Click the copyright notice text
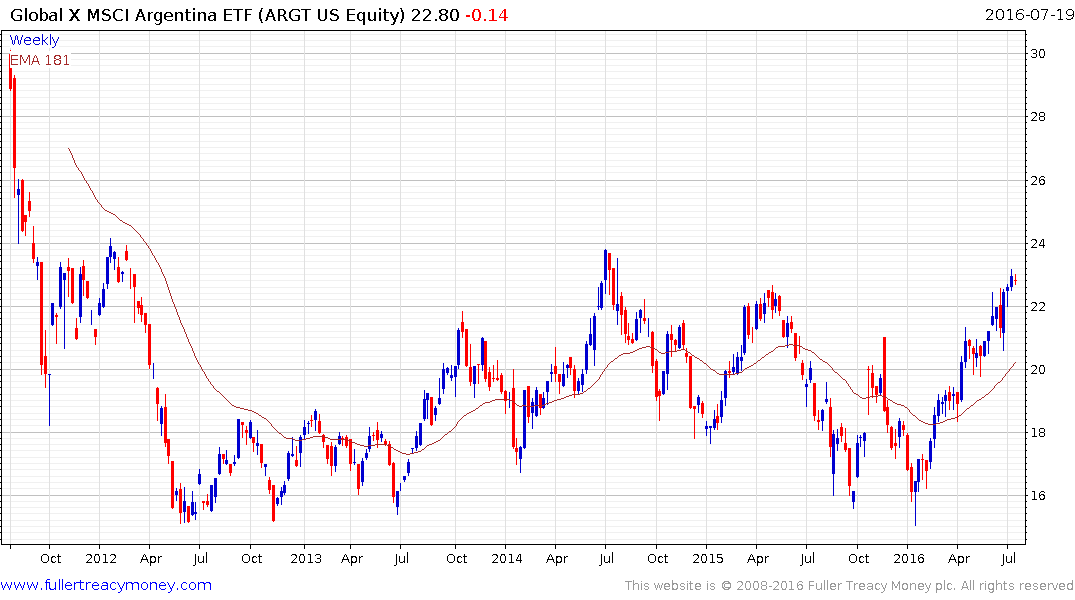Screen dimensions: 1075x600 coord(849,586)
